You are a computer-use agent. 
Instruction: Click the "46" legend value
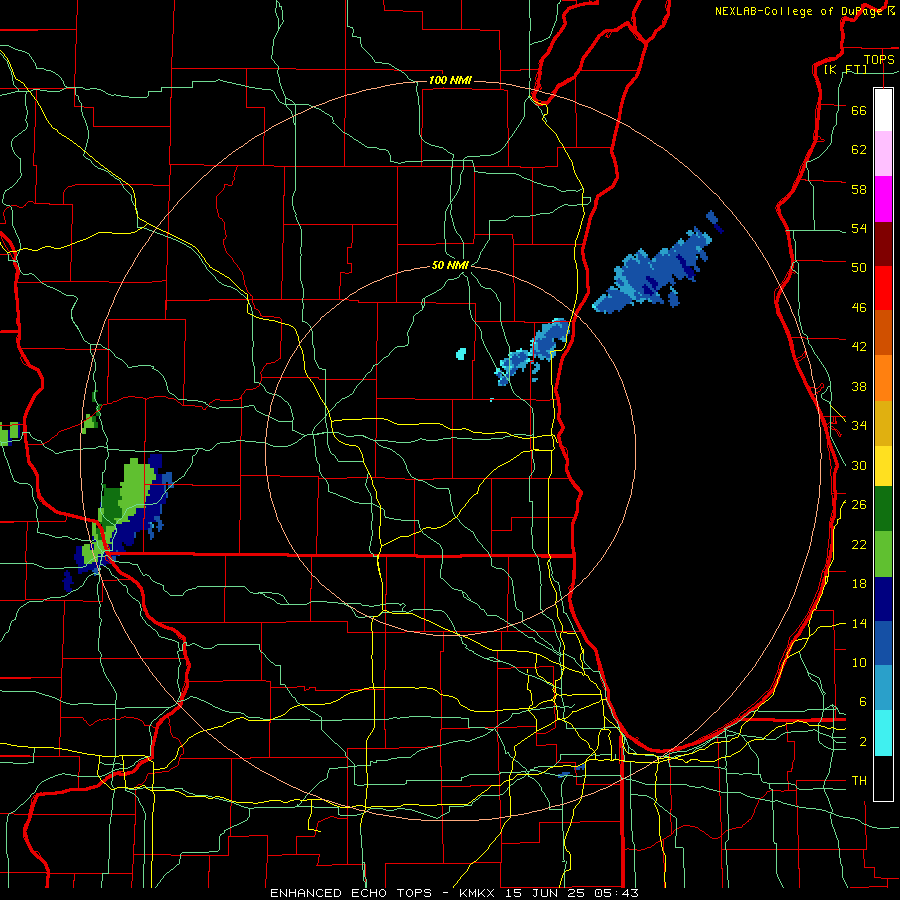[859, 308]
